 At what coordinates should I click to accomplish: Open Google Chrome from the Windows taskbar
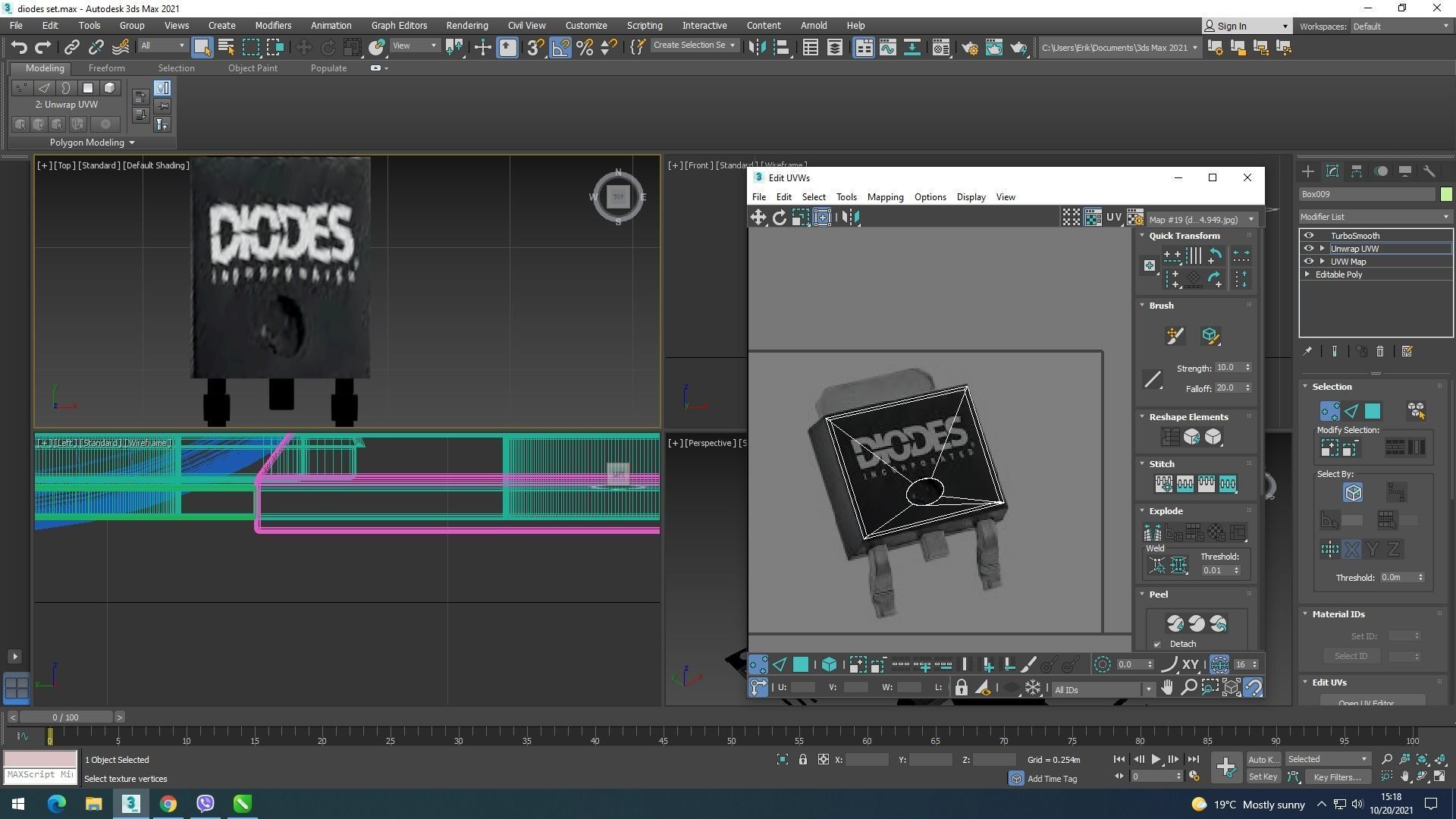coord(168,804)
